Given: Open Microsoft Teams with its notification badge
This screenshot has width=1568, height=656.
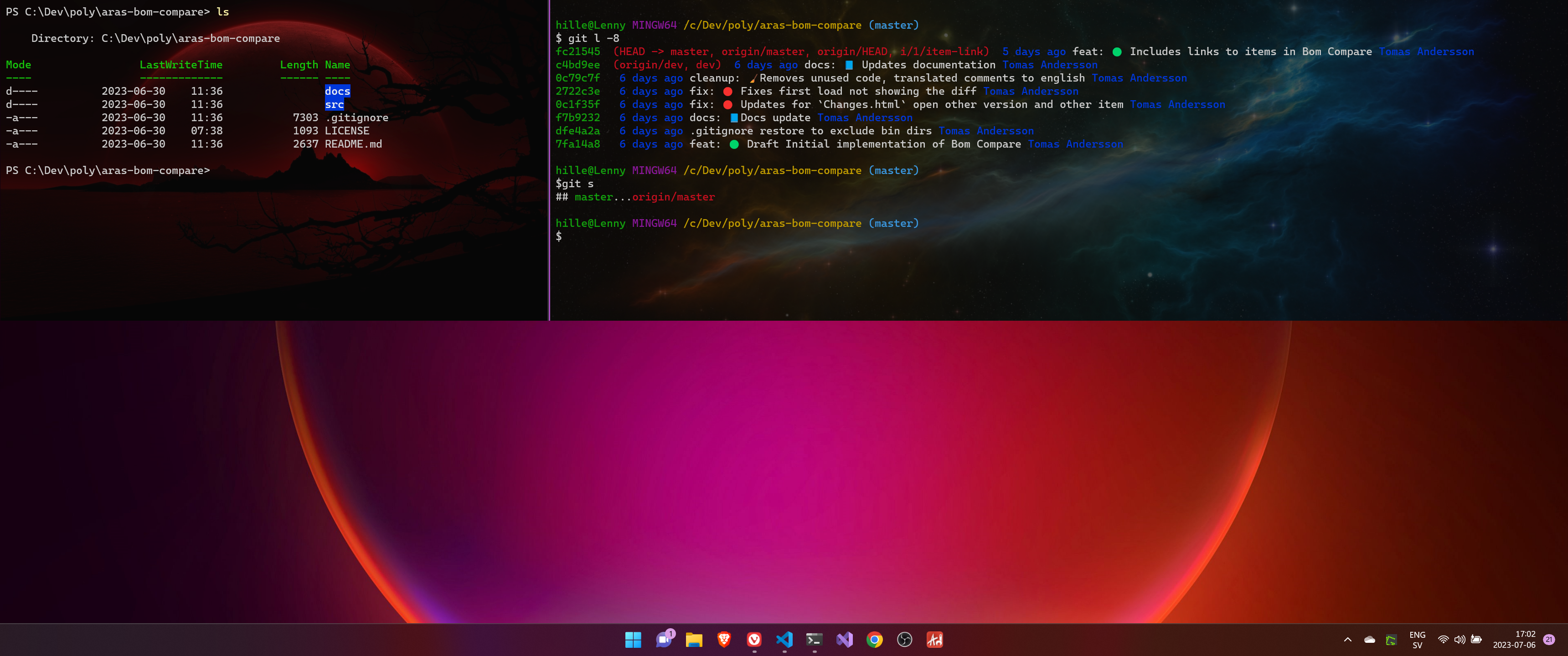Looking at the screenshot, I should [664, 640].
